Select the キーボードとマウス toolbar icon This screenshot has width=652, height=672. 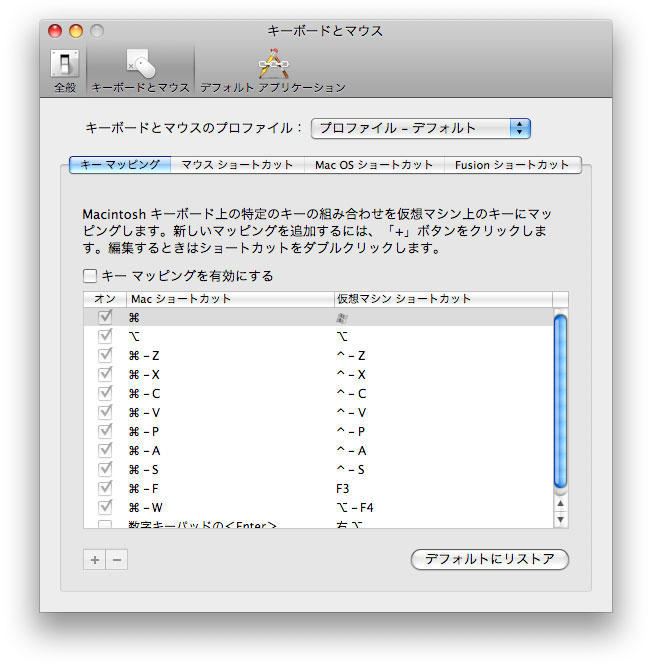[x=140, y=71]
